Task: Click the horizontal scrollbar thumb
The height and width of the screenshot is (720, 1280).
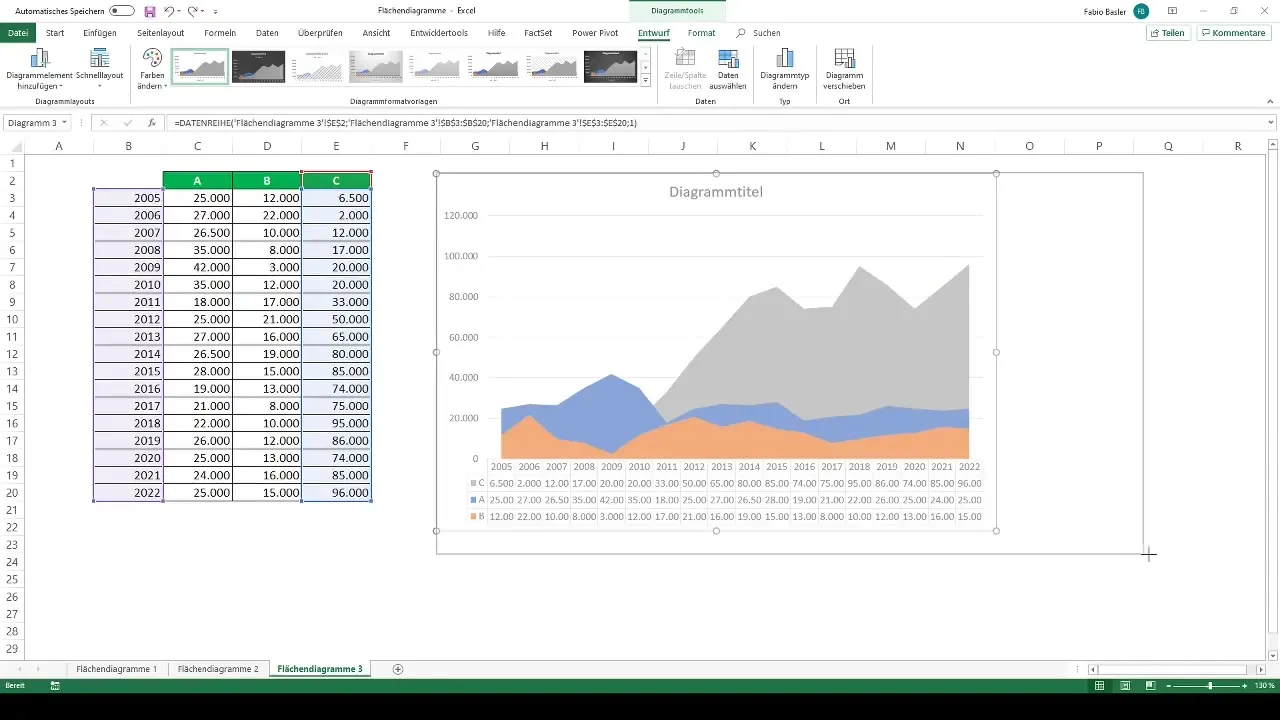Action: point(1172,669)
